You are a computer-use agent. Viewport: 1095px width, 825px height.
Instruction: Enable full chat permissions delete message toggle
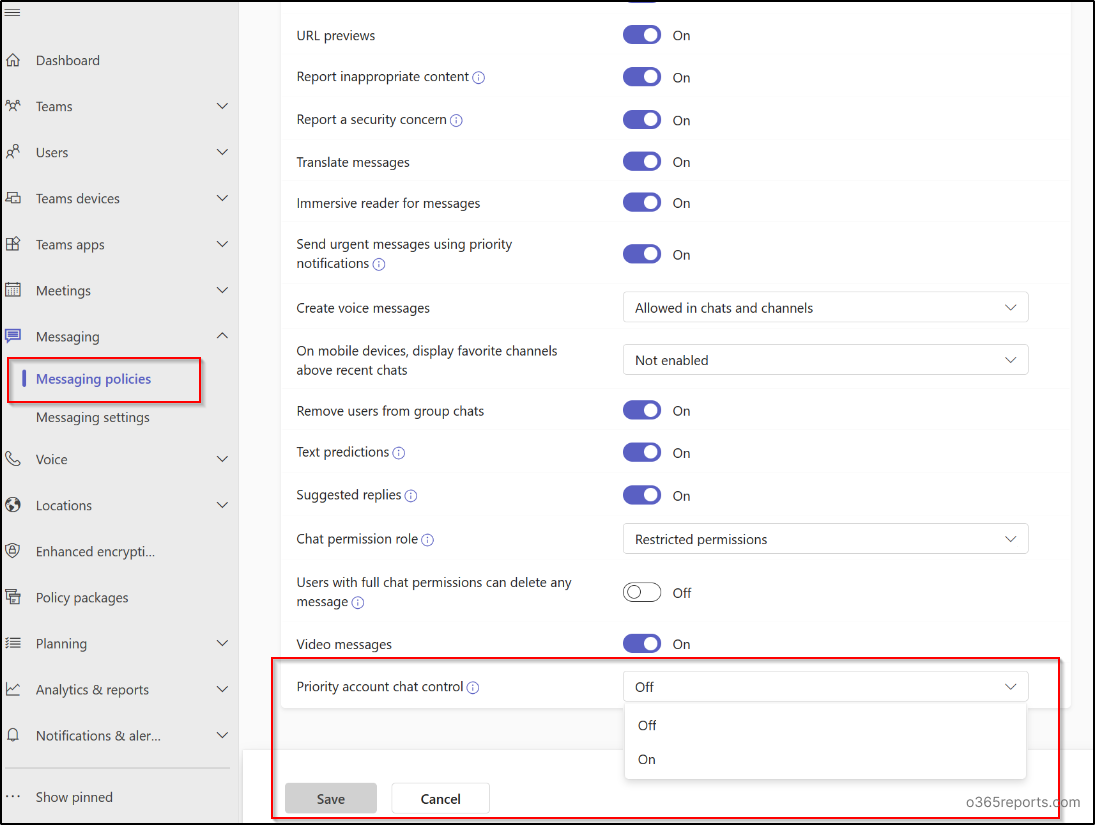tap(642, 592)
